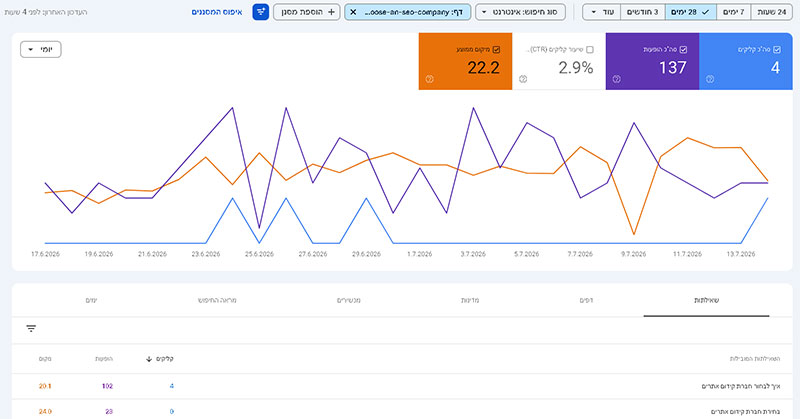Switch to the מראה החיפוש tab
This screenshot has height=419, width=800.
click(217, 301)
